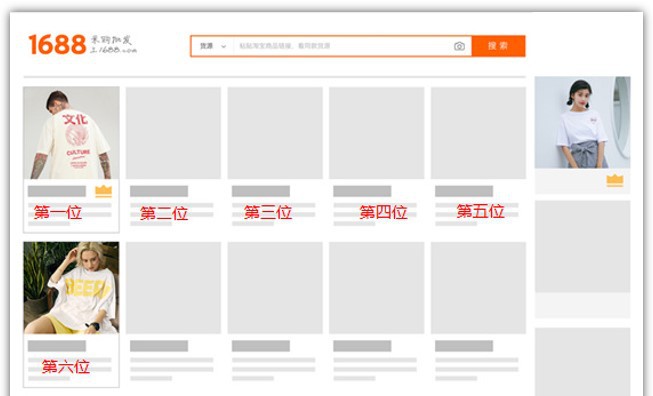The width and height of the screenshot is (653, 396).
Task: Click the crown badge below the sidebar product
Action: pos(615,181)
